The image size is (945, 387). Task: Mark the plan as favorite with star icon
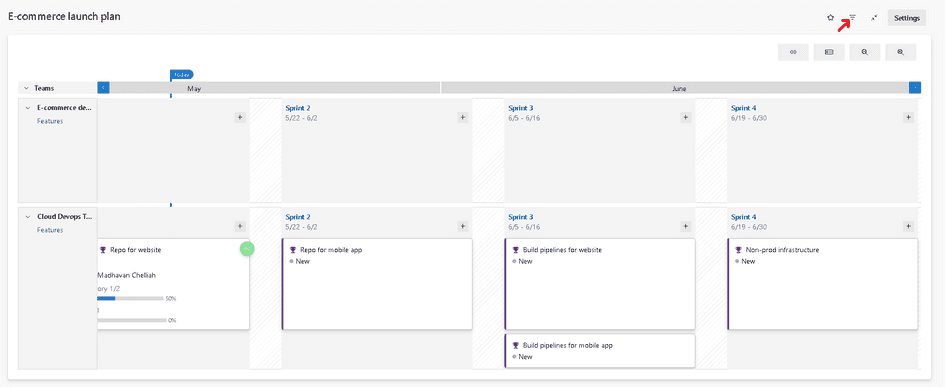coord(830,18)
